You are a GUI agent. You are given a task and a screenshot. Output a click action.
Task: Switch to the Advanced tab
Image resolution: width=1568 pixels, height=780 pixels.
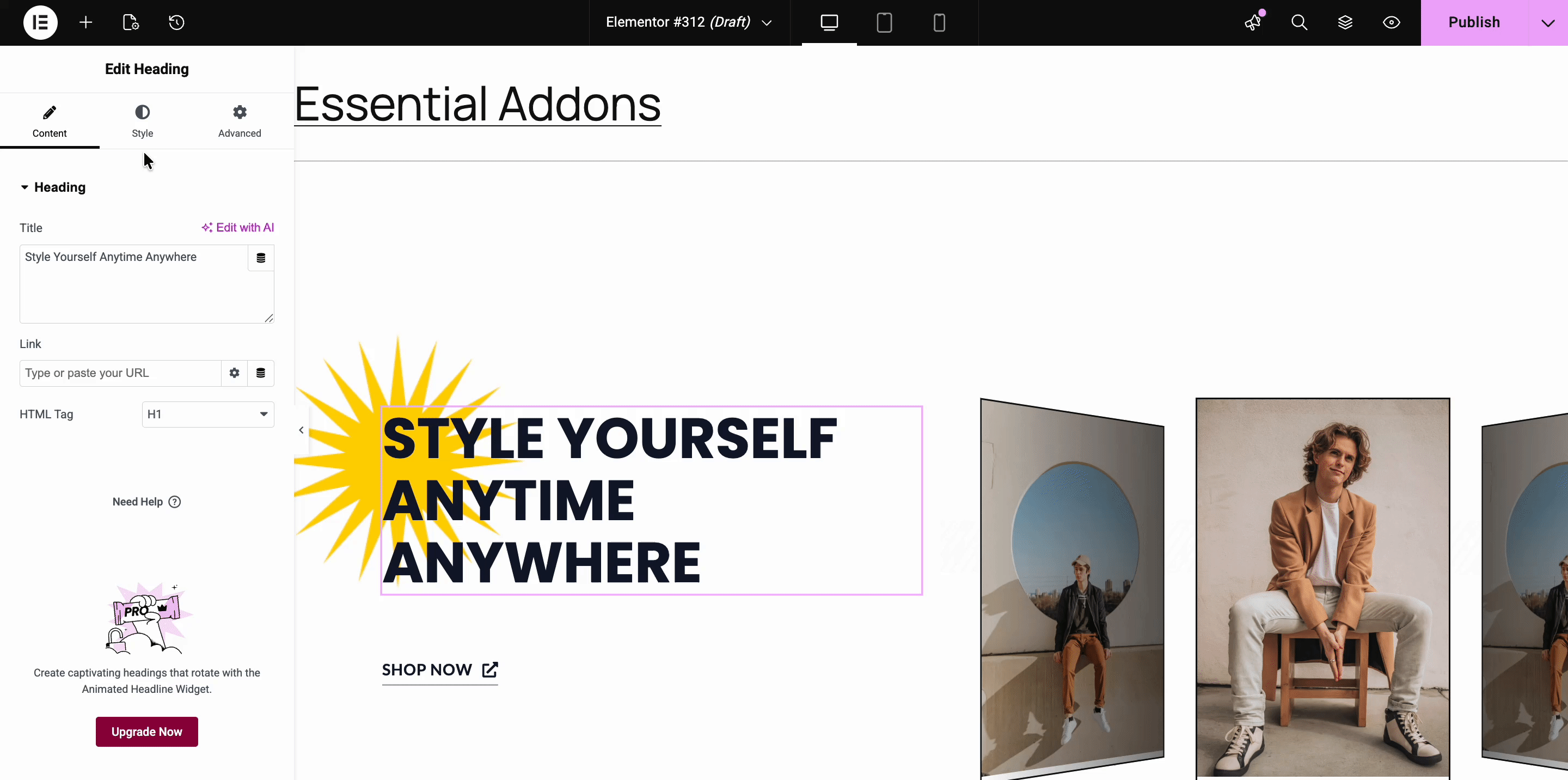[239, 120]
